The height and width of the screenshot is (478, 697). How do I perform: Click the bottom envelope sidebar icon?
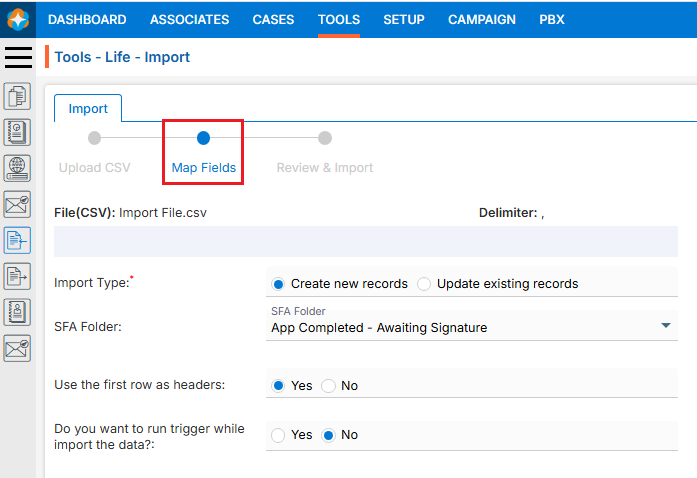pyautogui.click(x=17, y=347)
